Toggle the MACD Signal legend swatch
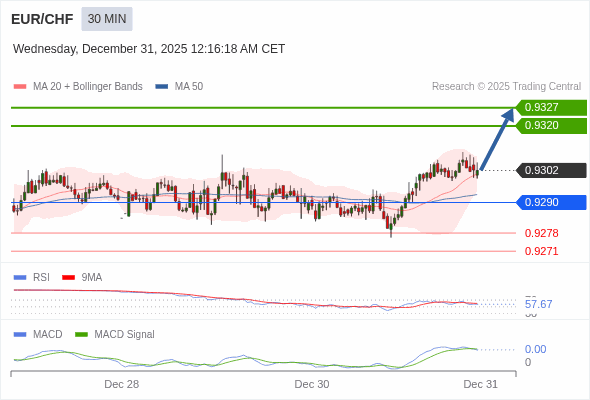Viewport: 590px width, 400px height. coord(81,335)
